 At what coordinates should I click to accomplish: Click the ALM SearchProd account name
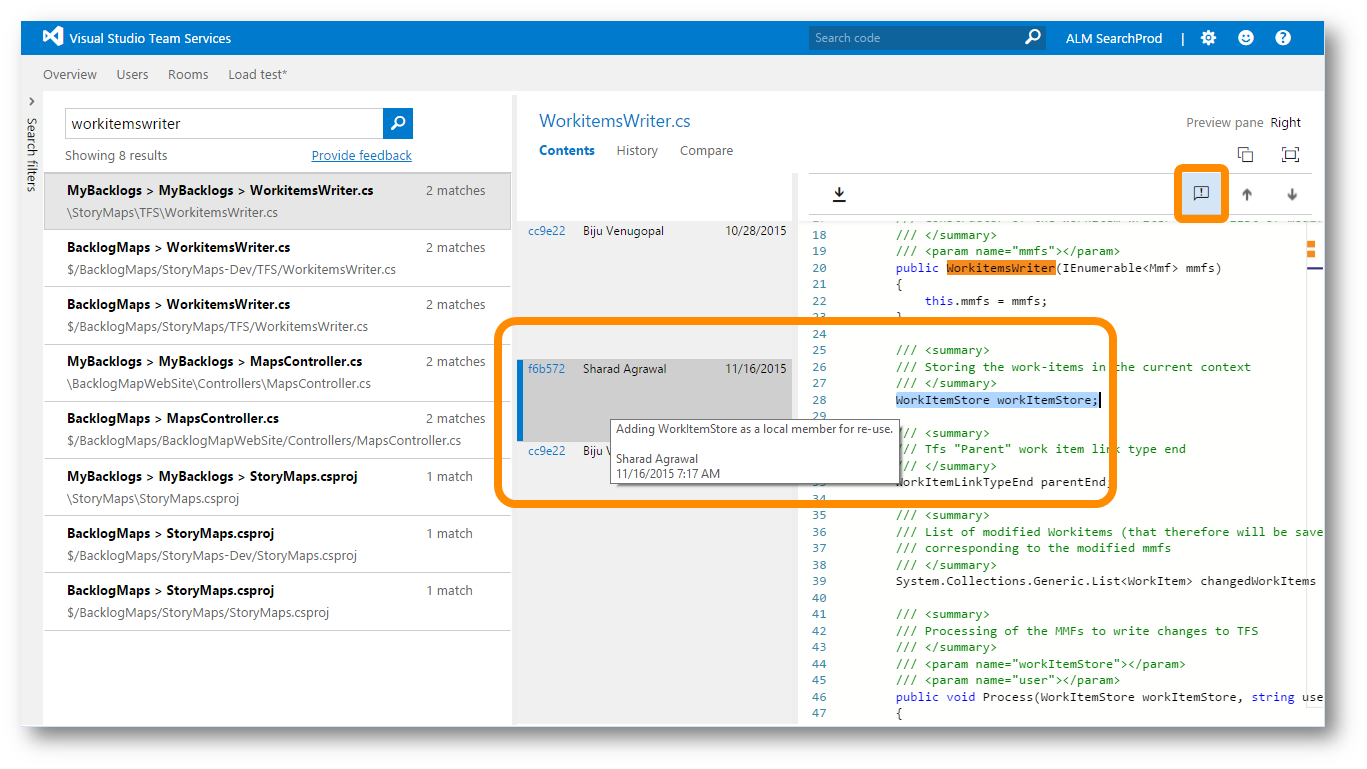pos(1113,37)
